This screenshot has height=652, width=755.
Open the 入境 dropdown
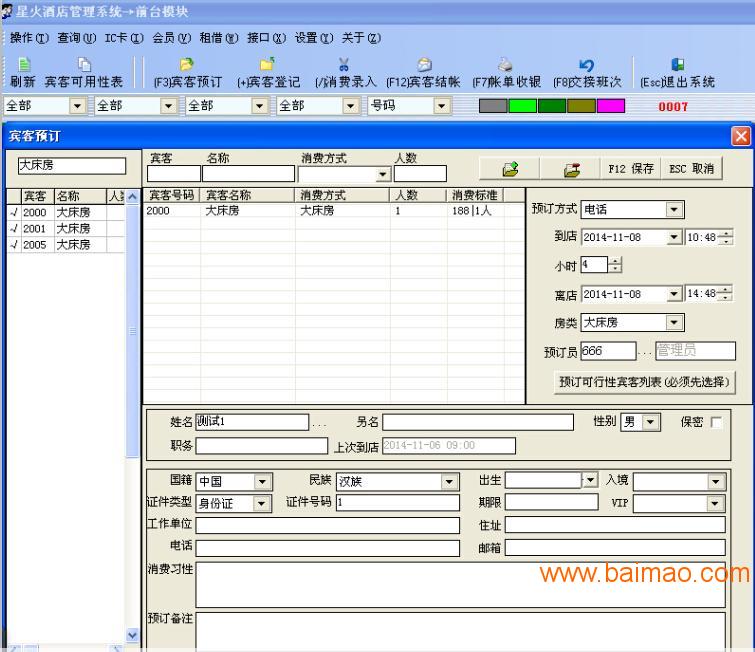coord(716,481)
